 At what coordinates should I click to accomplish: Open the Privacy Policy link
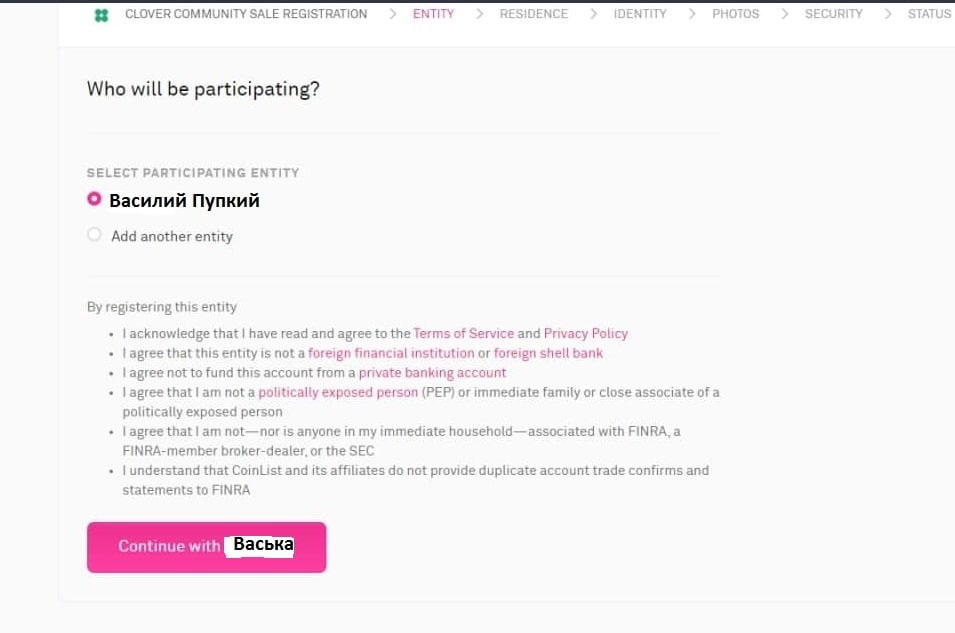[x=586, y=333]
